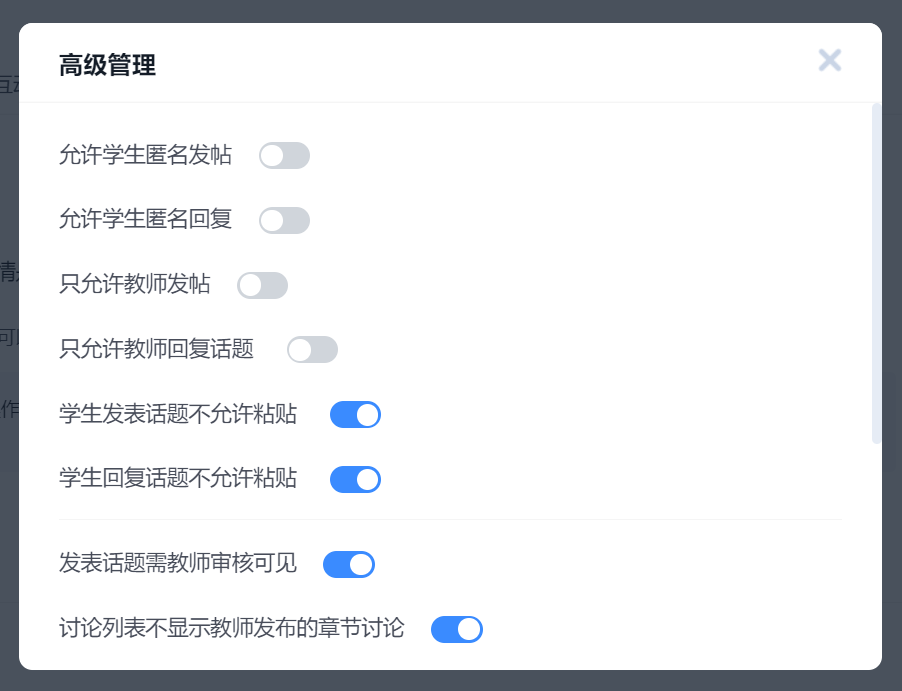
Task: Toggle off 讨论列表不显示教师发布的章节讨论 switch
Action: tap(456, 629)
